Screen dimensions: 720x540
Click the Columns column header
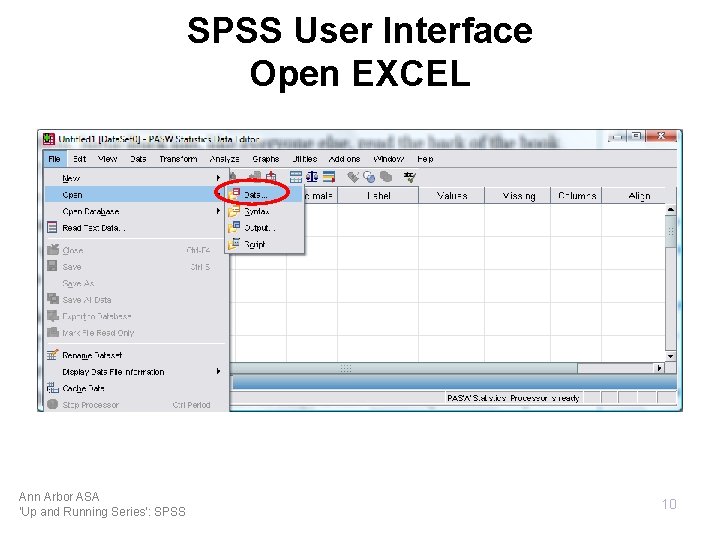pyautogui.click(x=576, y=196)
